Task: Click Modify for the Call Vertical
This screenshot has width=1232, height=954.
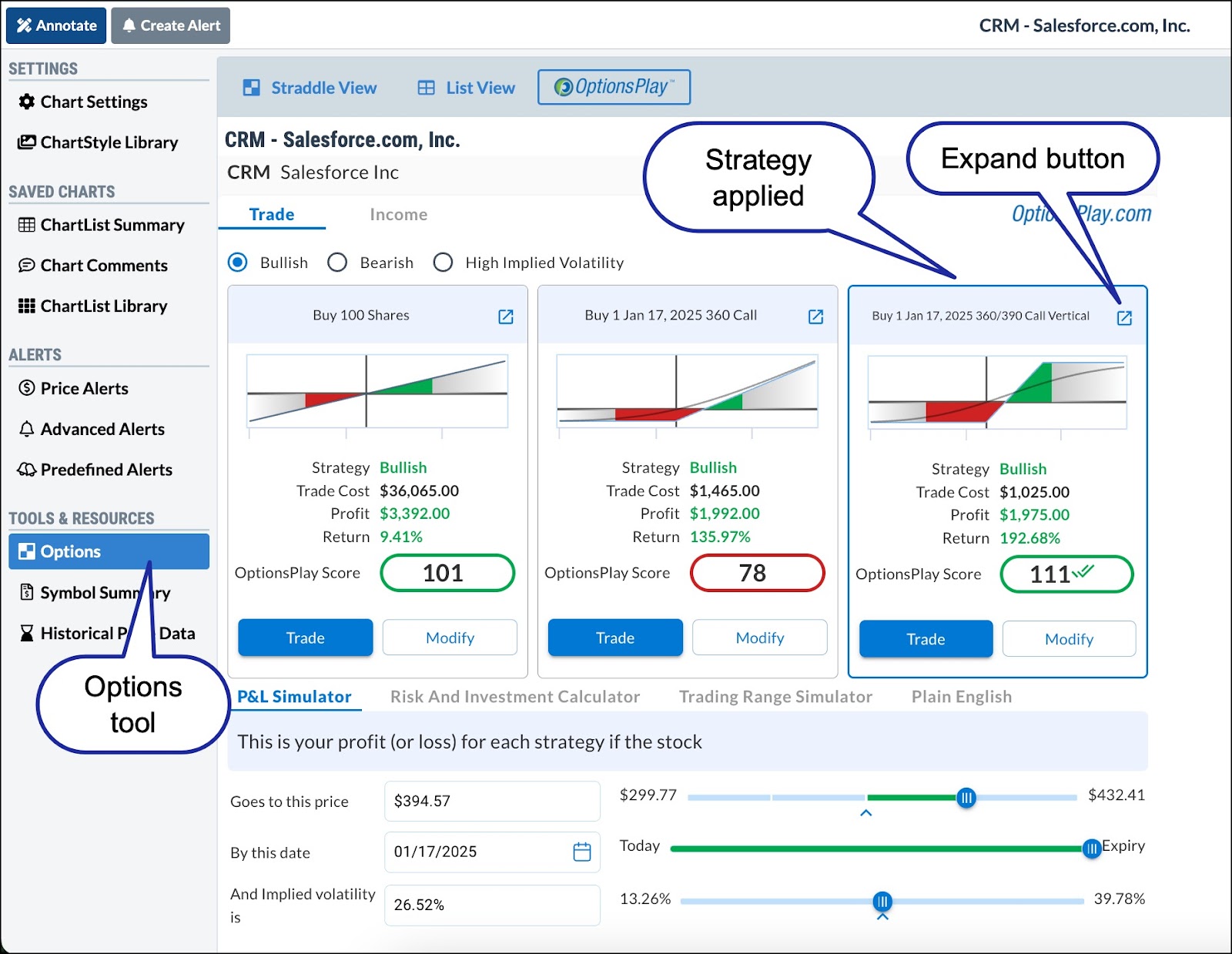Action: (1070, 639)
